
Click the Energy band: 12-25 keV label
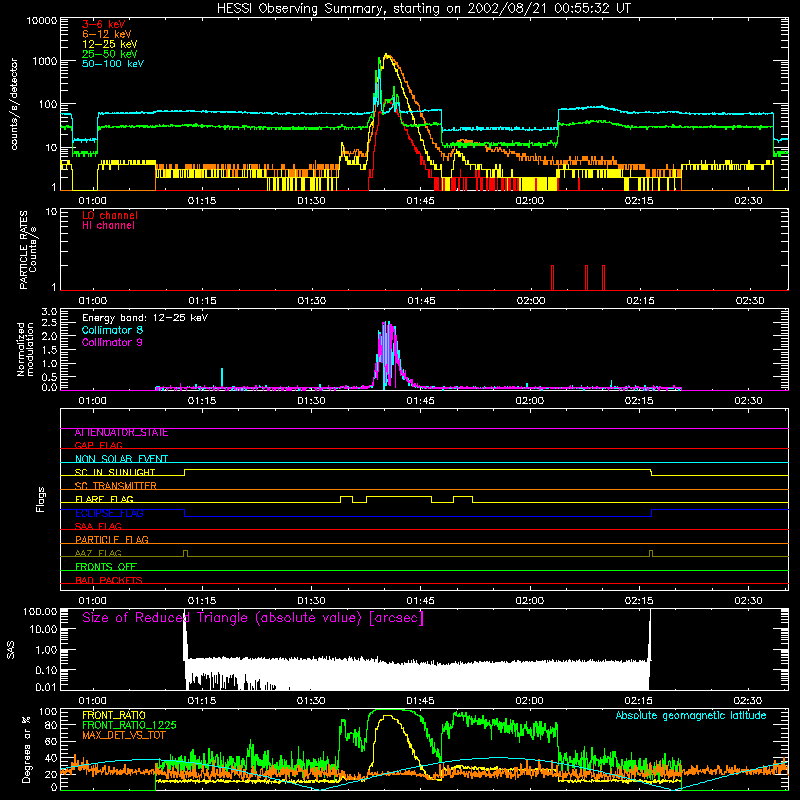tap(144, 318)
